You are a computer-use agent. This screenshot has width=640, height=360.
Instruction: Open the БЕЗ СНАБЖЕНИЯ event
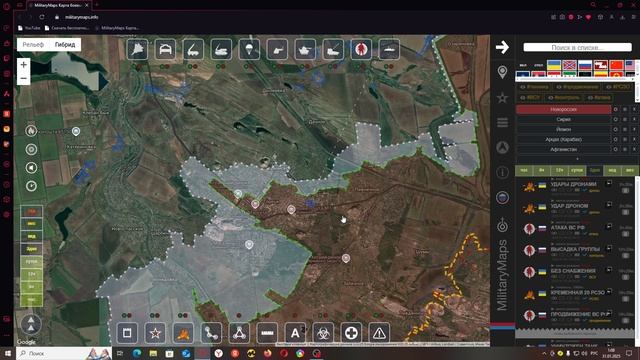pos(573,271)
